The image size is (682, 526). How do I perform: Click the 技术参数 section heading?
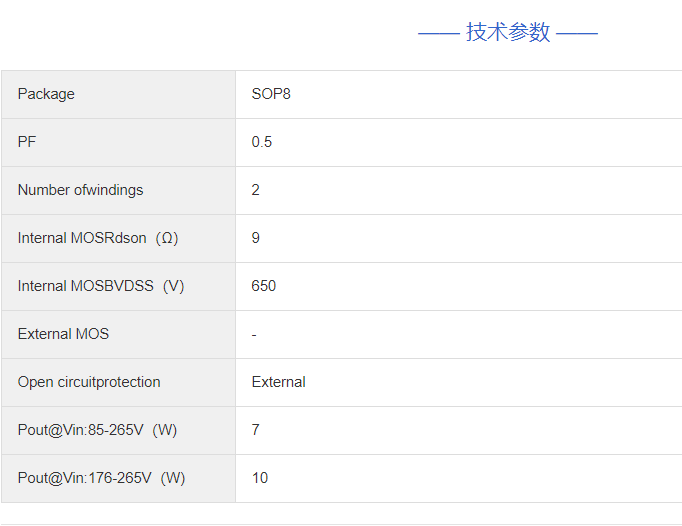(x=507, y=32)
